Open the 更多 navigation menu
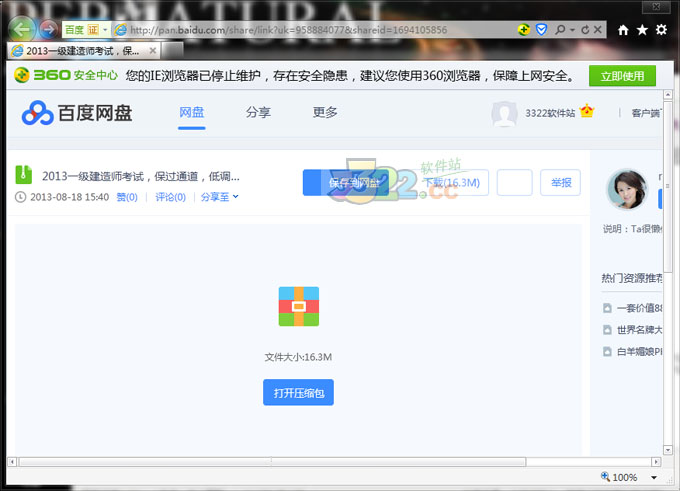 (325, 112)
